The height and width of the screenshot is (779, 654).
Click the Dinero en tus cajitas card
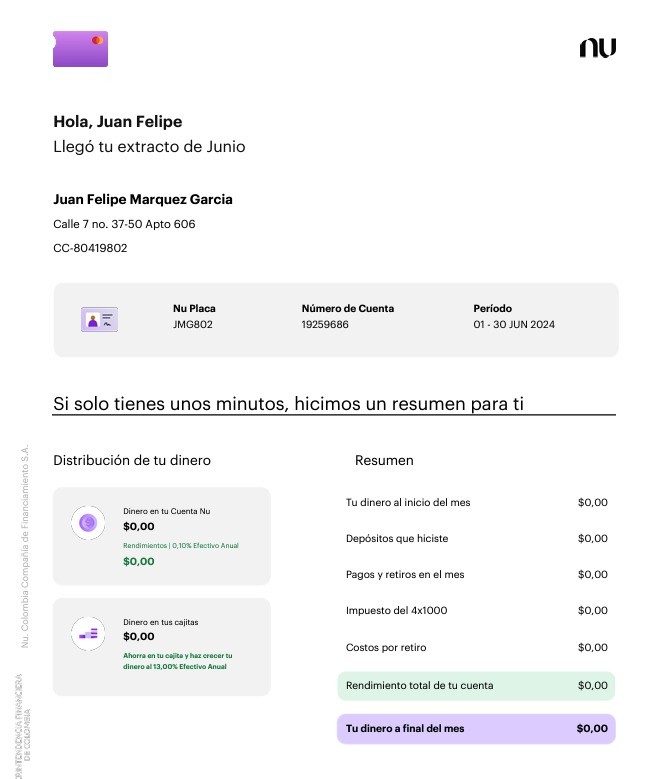(162, 647)
